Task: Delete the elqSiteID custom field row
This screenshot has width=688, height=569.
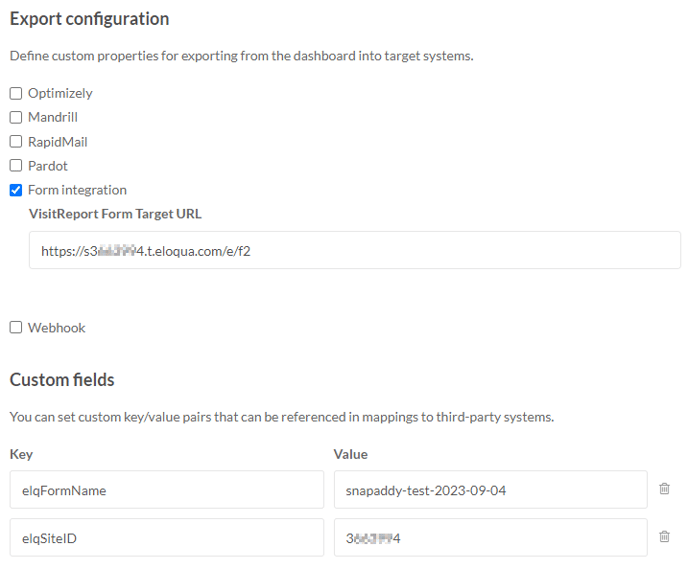Action: click(664, 537)
